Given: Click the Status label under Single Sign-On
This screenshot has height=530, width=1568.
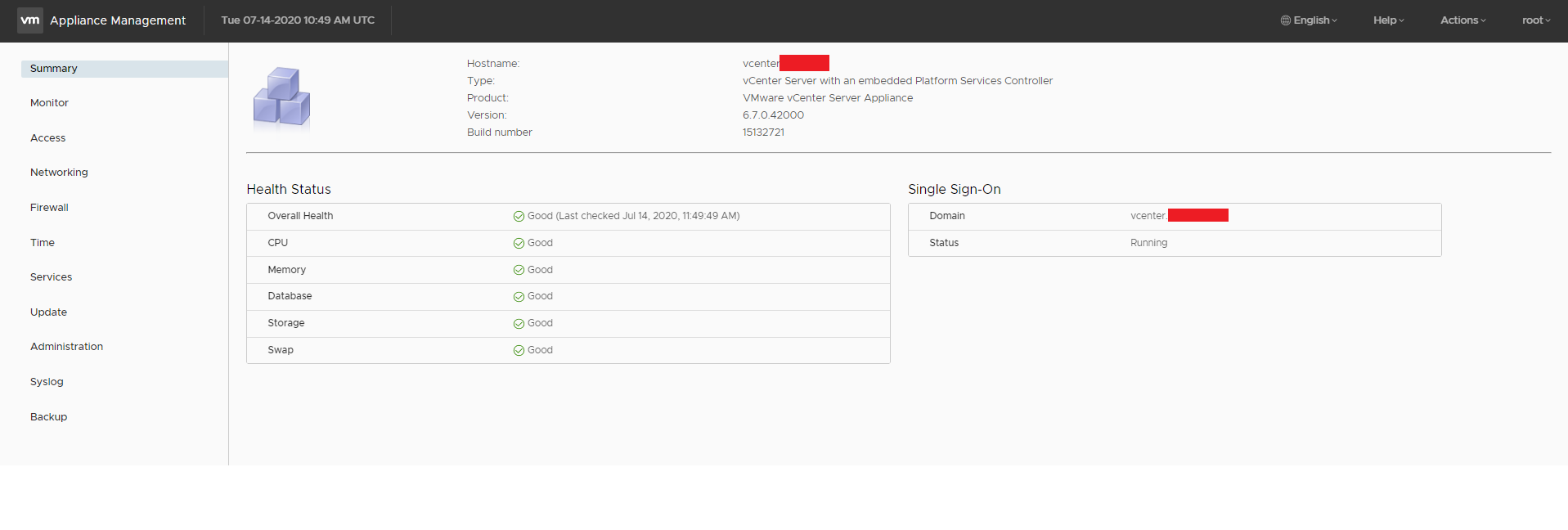Looking at the screenshot, I should click(x=944, y=243).
